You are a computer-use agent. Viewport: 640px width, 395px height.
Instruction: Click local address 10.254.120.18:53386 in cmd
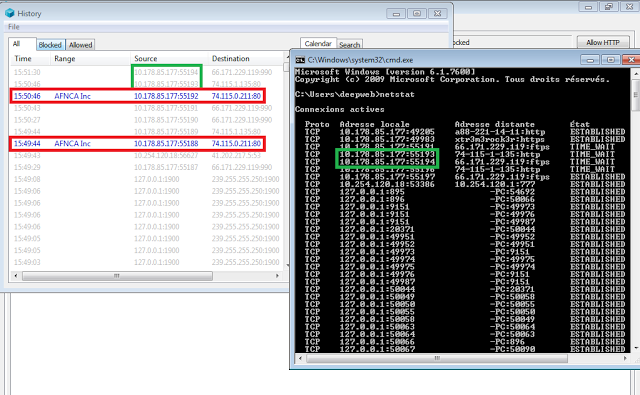(387, 184)
